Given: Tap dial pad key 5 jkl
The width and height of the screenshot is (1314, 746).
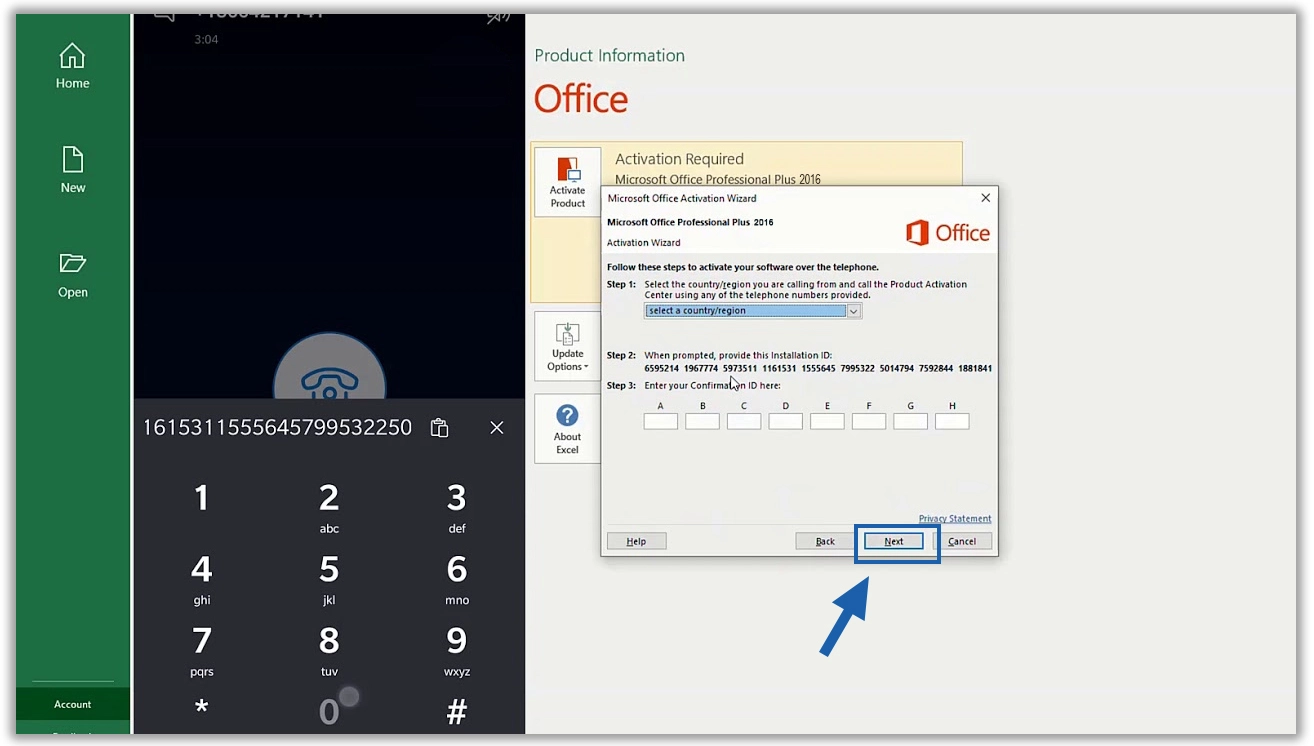Looking at the screenshot, I should point(329,580).
